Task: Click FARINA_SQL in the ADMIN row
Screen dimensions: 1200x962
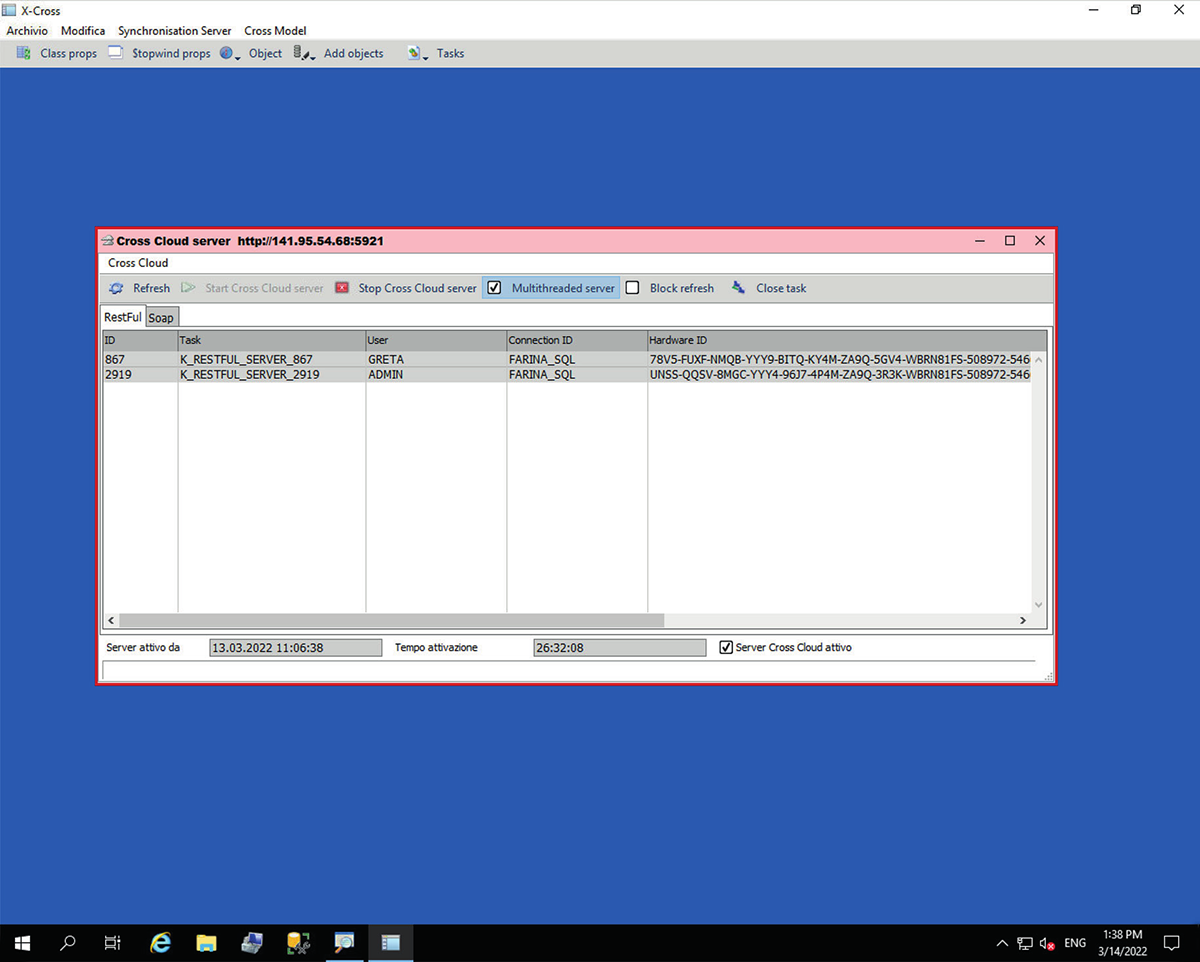Action: coord(577,375)
